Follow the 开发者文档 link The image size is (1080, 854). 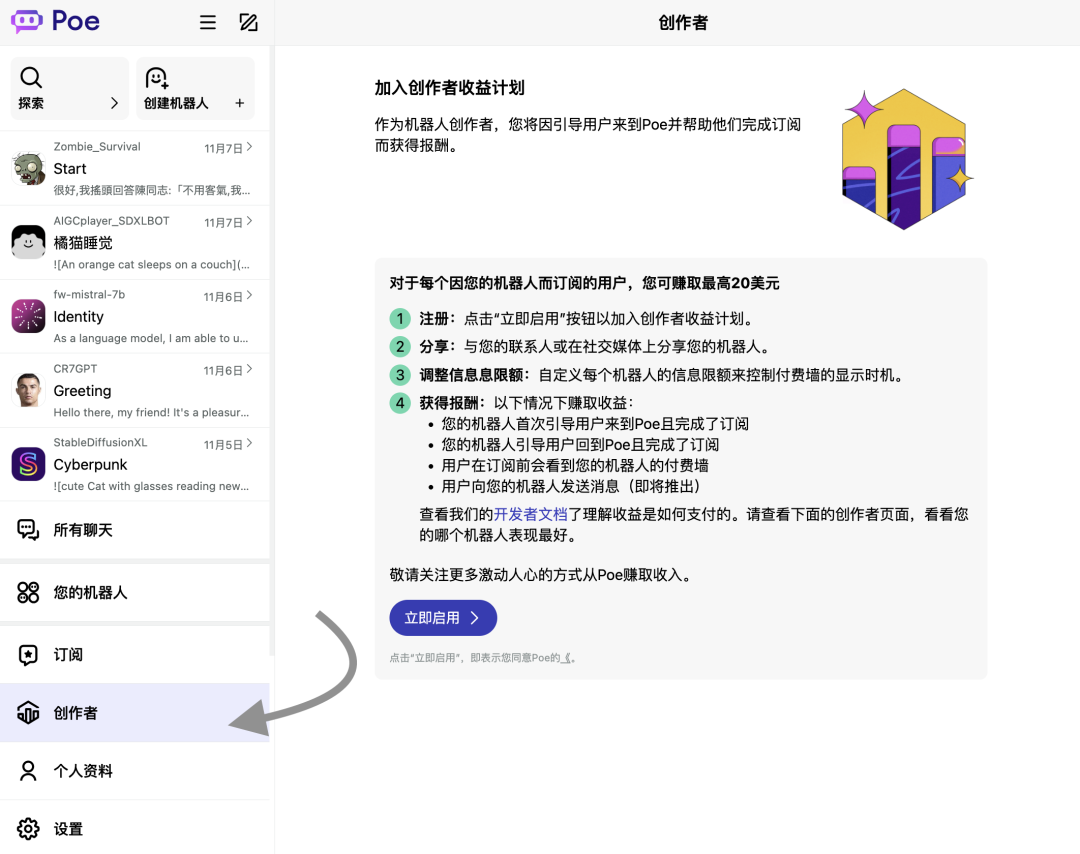(531, 514)
